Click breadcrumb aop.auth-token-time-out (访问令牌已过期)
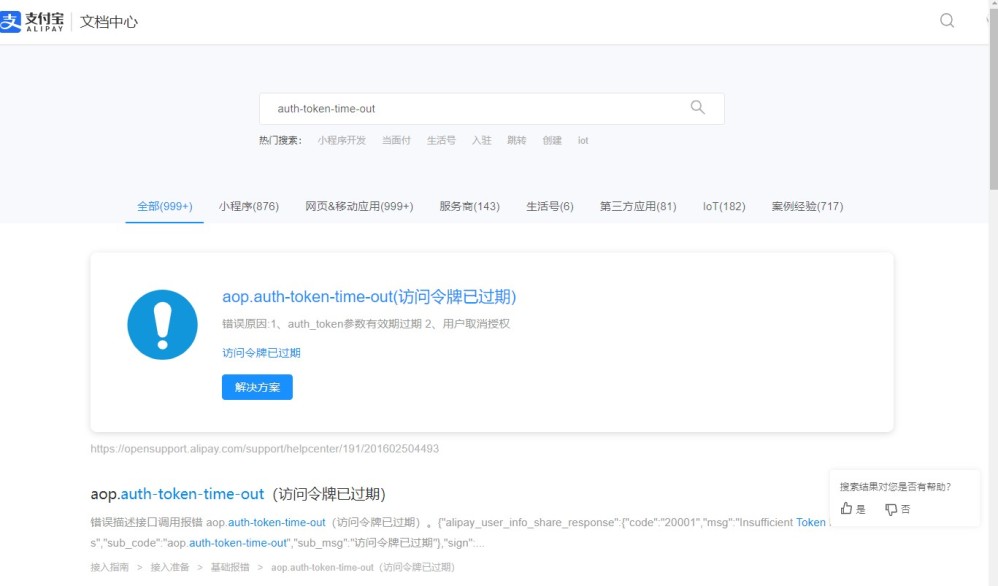The height and width of the screenshot is (586, 998). point(363,567)
